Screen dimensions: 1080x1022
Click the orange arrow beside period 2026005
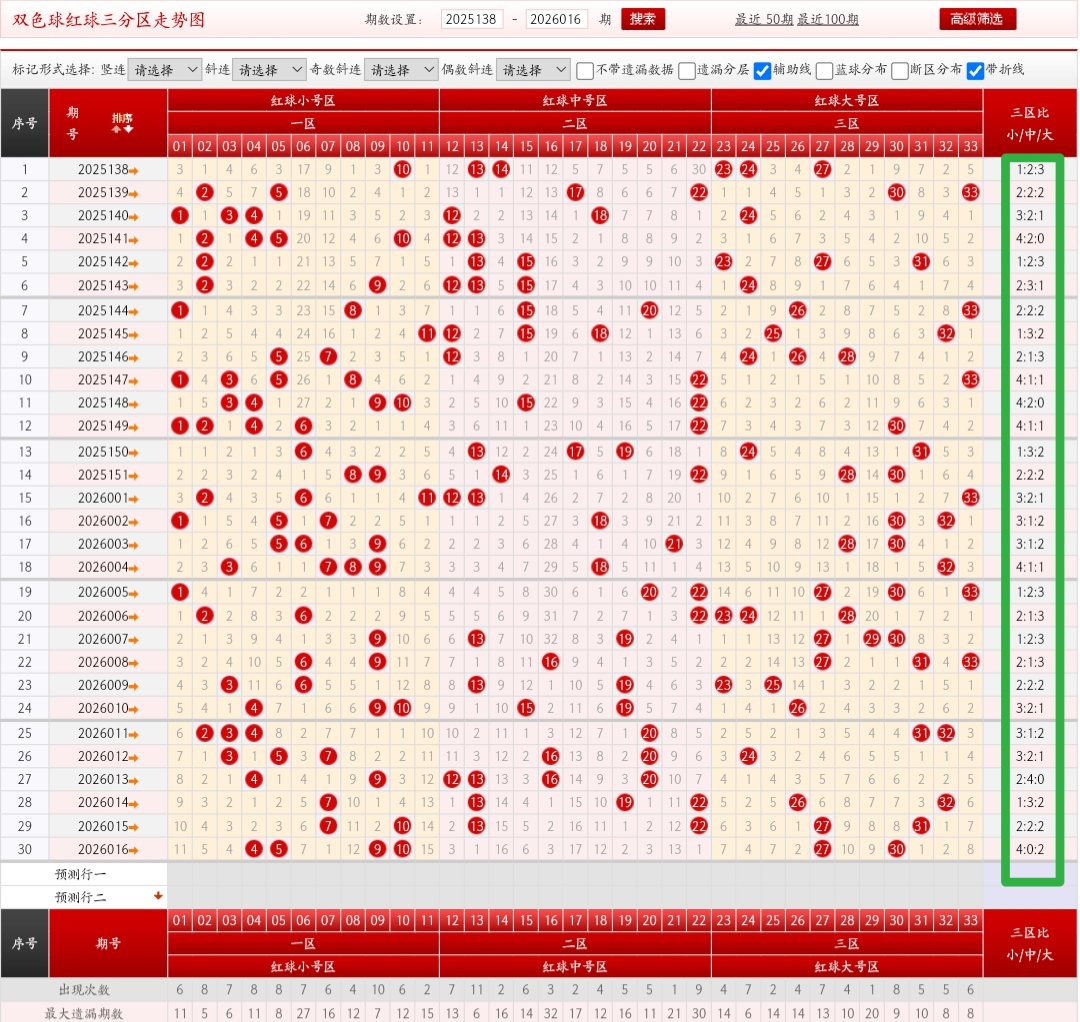[x=134, y=594]
